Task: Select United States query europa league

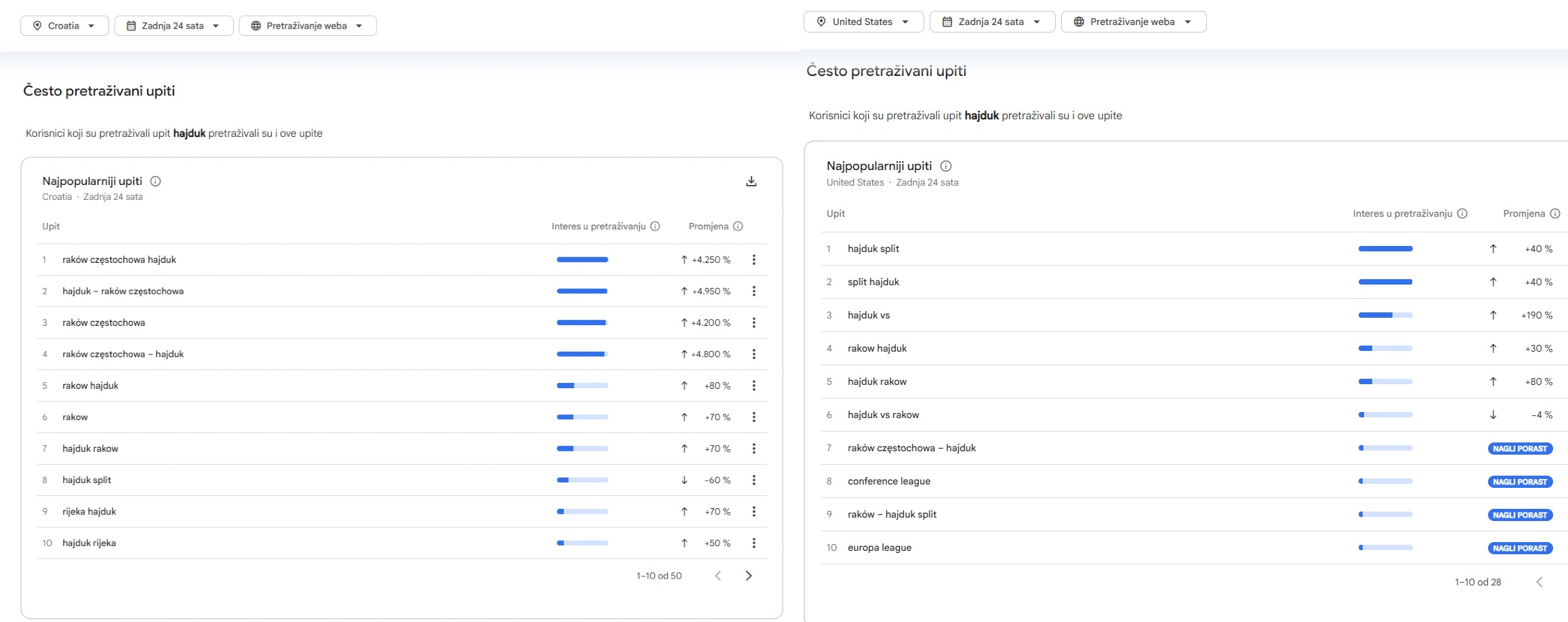Action: (880, 547)
